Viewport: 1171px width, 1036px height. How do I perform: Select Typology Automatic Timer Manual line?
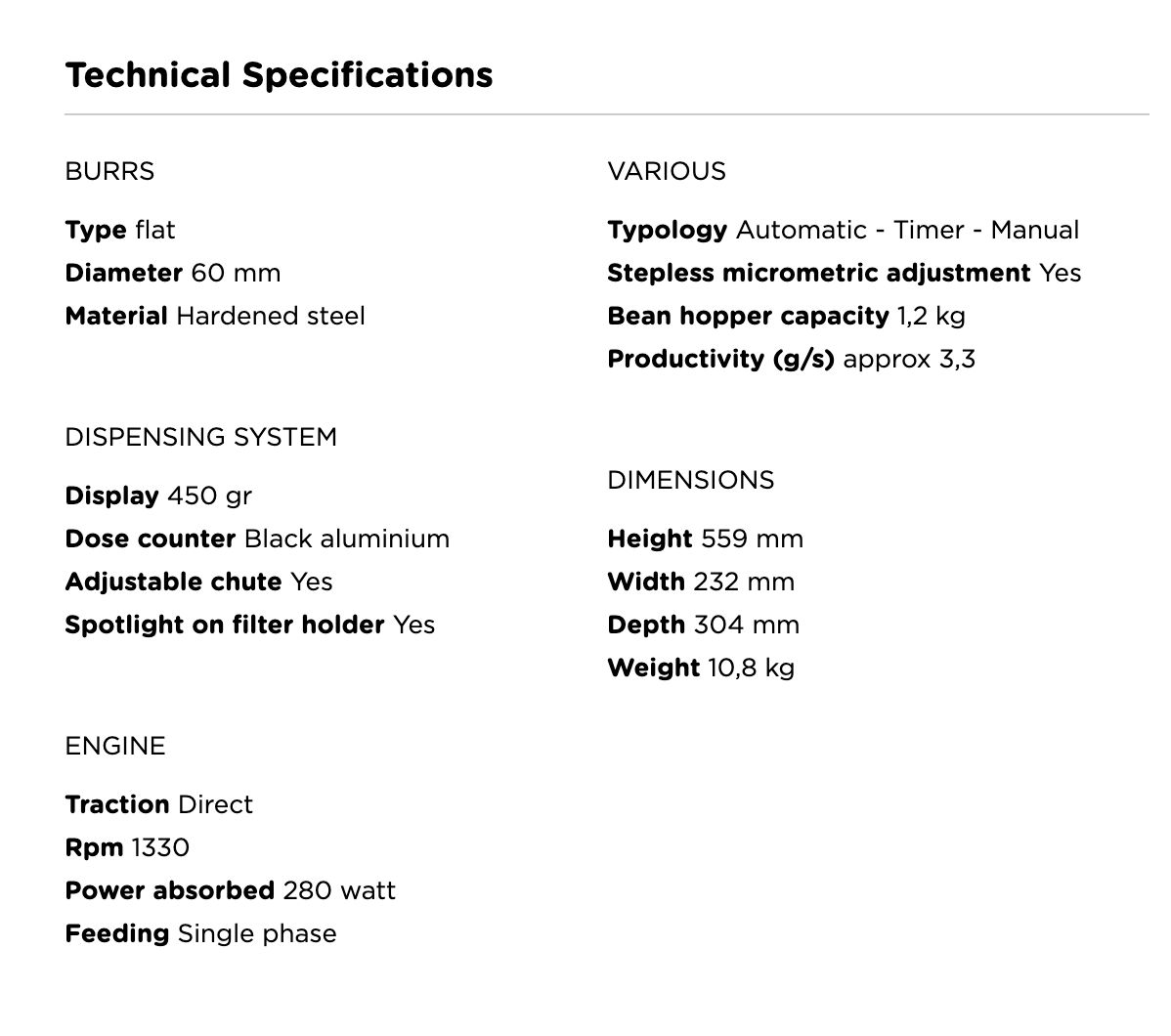pyautogui.click(x=844, y=230)
